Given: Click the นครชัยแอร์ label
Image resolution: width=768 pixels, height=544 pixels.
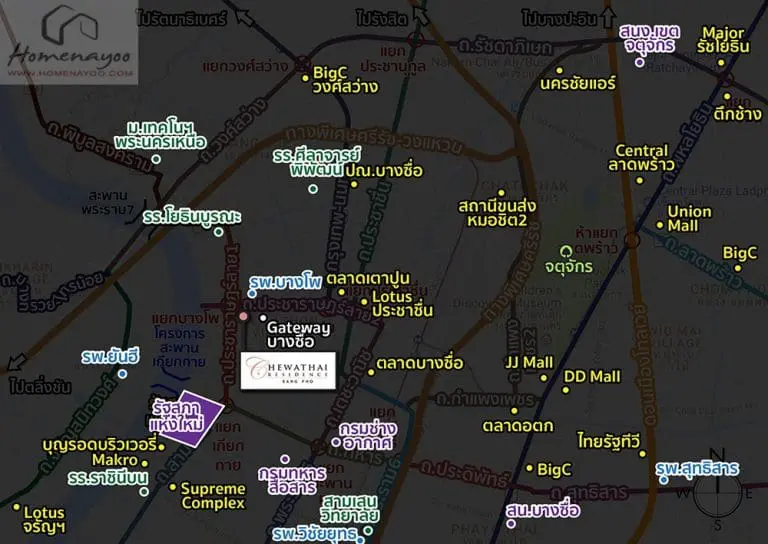Looking at the screenshot, I should pyautogui.click(x=578, y=83).
